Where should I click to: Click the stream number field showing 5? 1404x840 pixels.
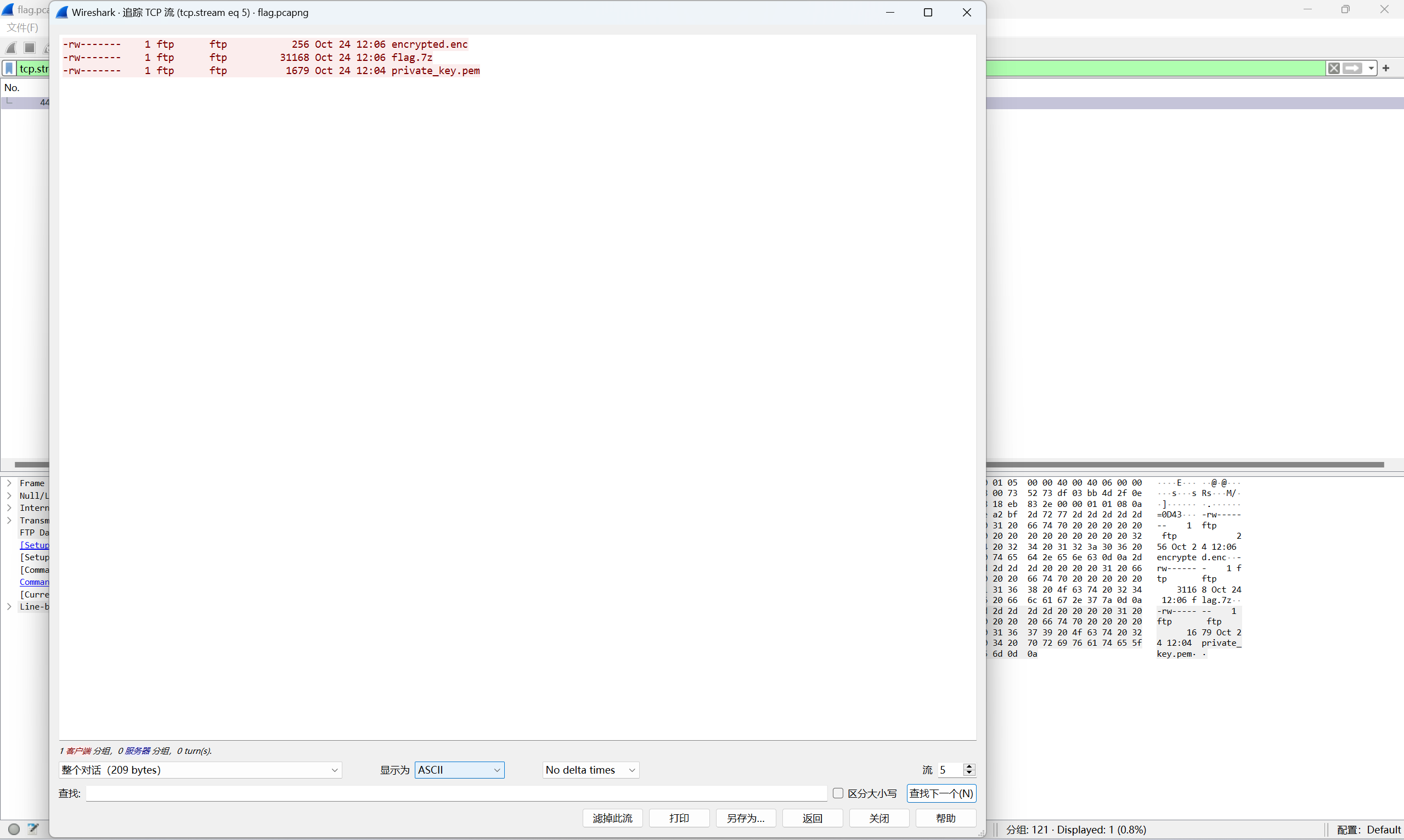tap(950, 770)
